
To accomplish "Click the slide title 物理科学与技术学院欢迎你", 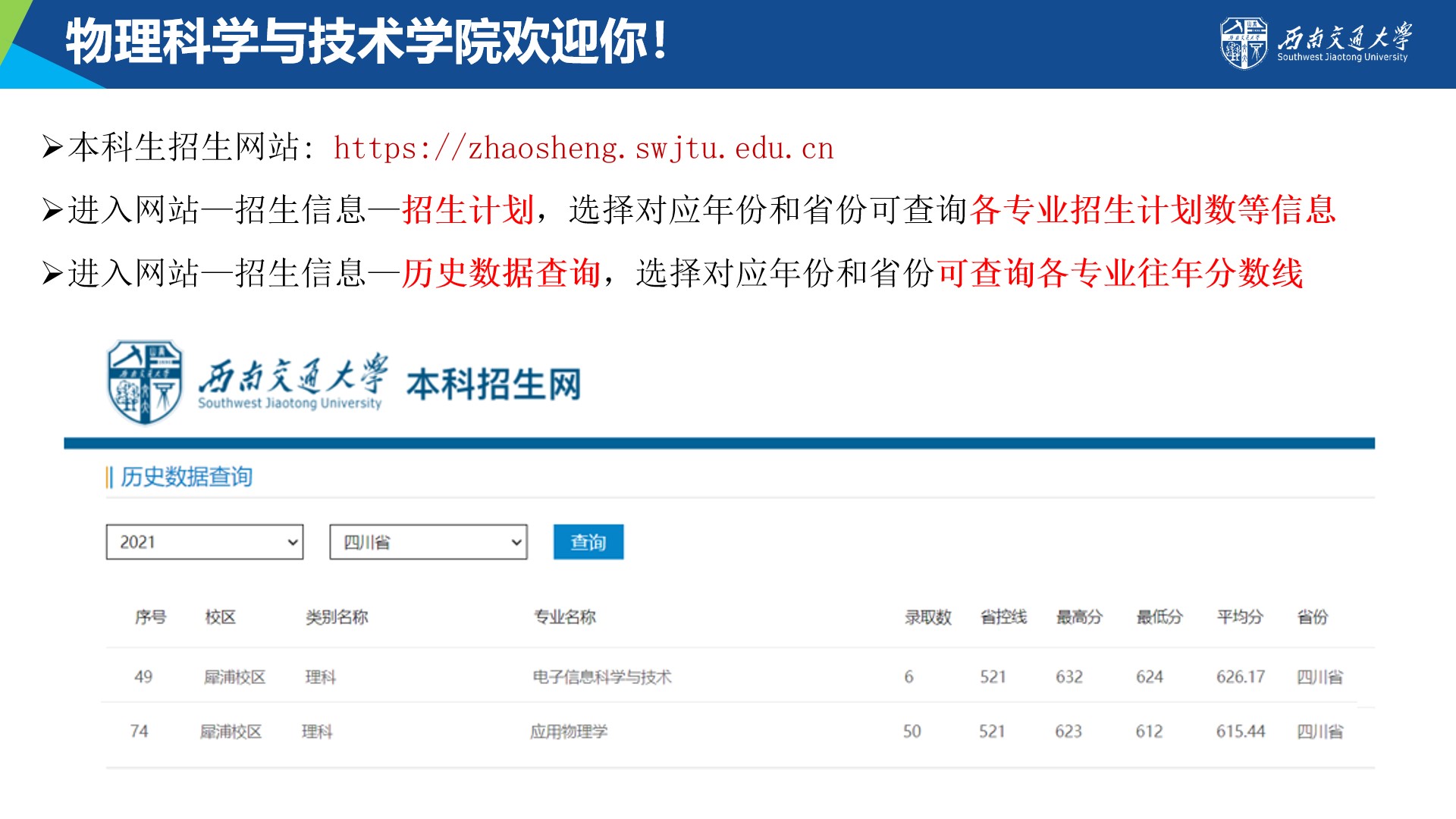I will pos(366,42).
